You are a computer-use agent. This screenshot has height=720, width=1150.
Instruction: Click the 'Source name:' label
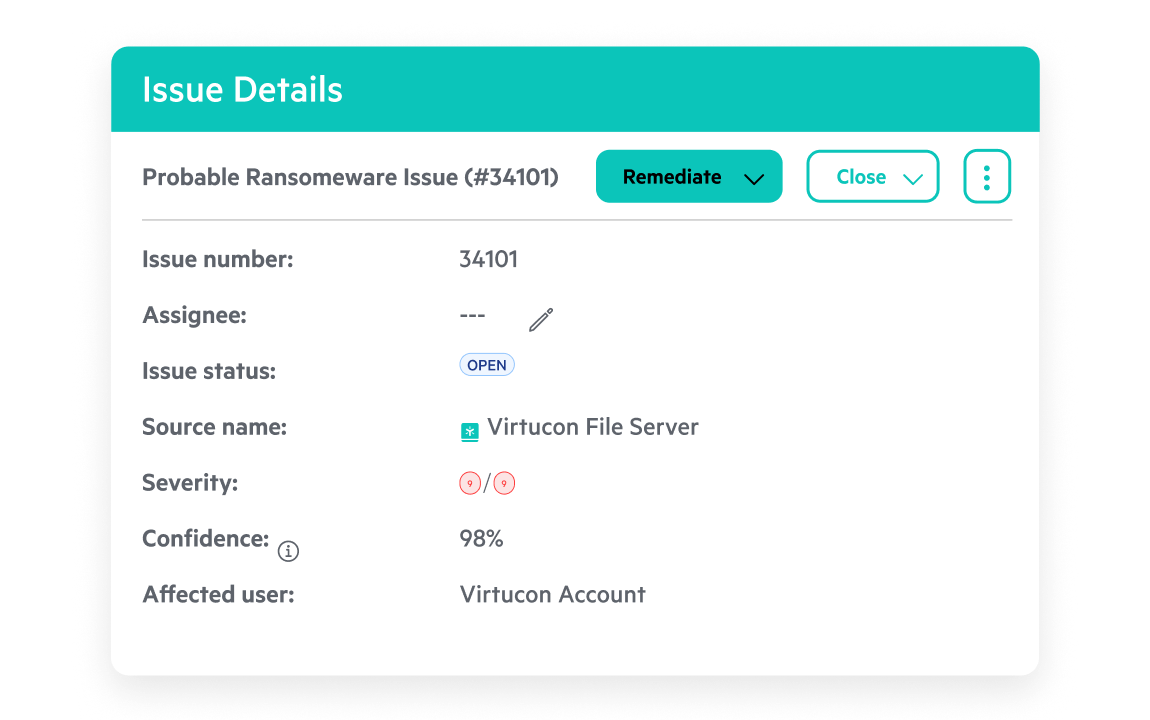click(214, 427)
